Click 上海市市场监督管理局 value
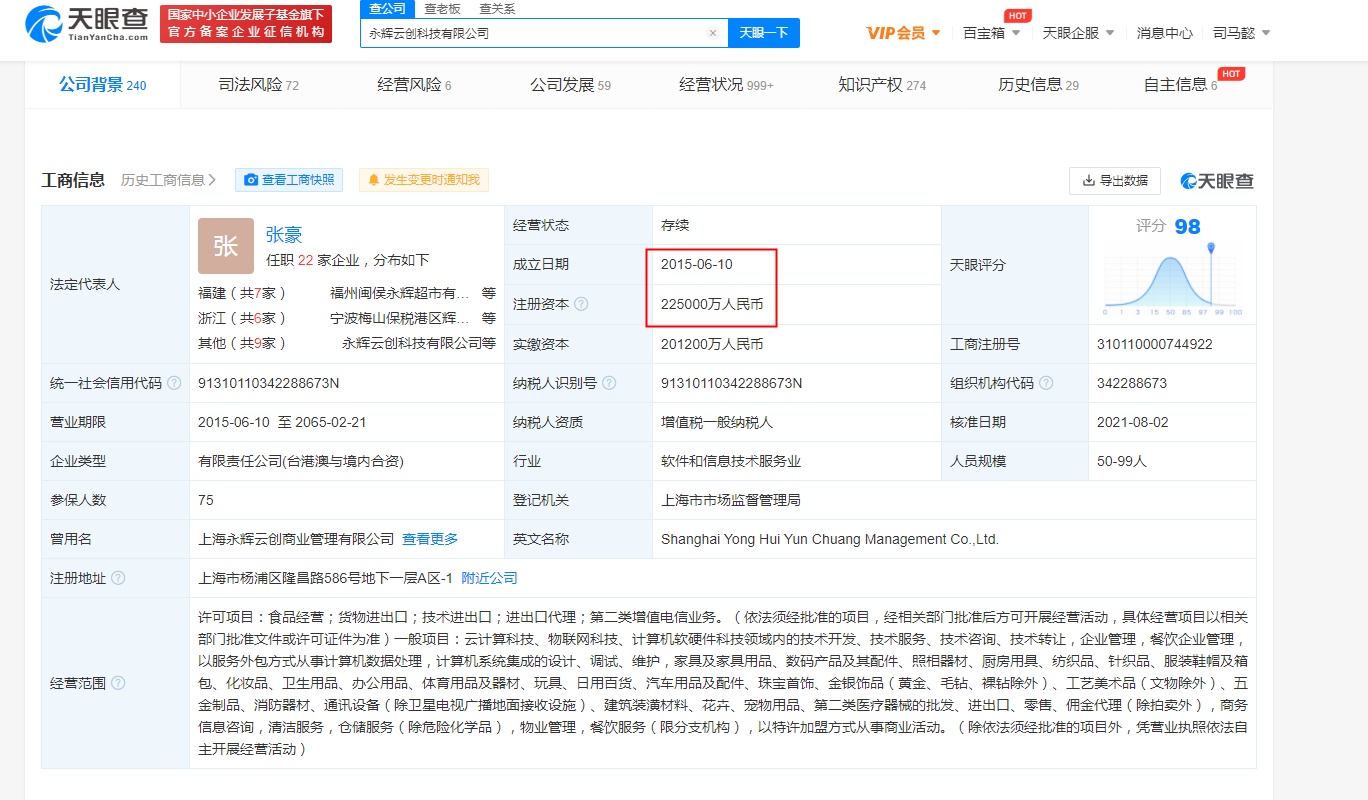 pyautogui.click(x=731, y=500)
